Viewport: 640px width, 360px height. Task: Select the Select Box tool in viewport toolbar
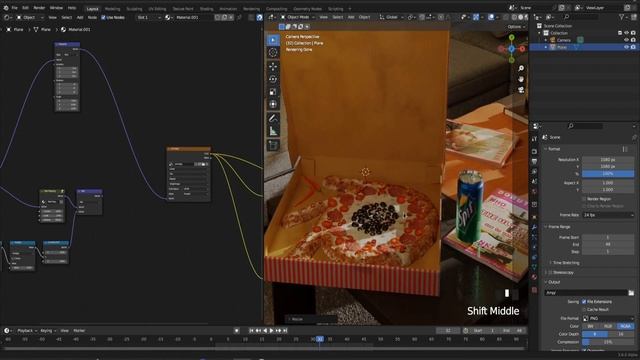coord(273,40)
